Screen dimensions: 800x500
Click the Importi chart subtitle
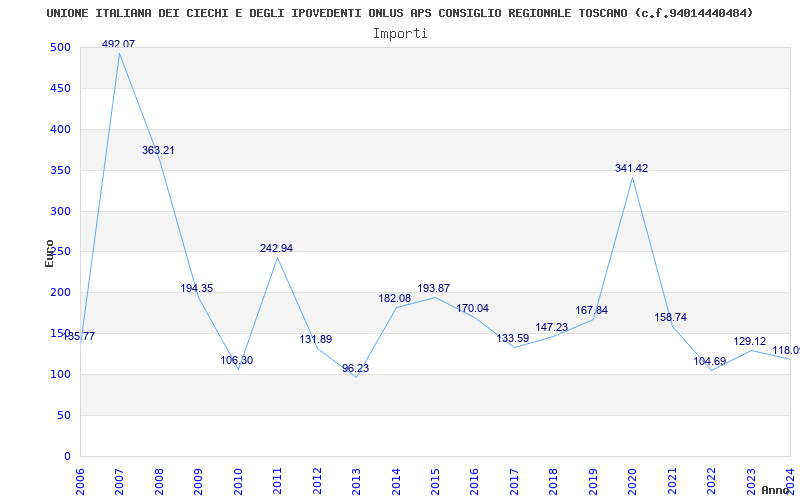pos(400,34)
